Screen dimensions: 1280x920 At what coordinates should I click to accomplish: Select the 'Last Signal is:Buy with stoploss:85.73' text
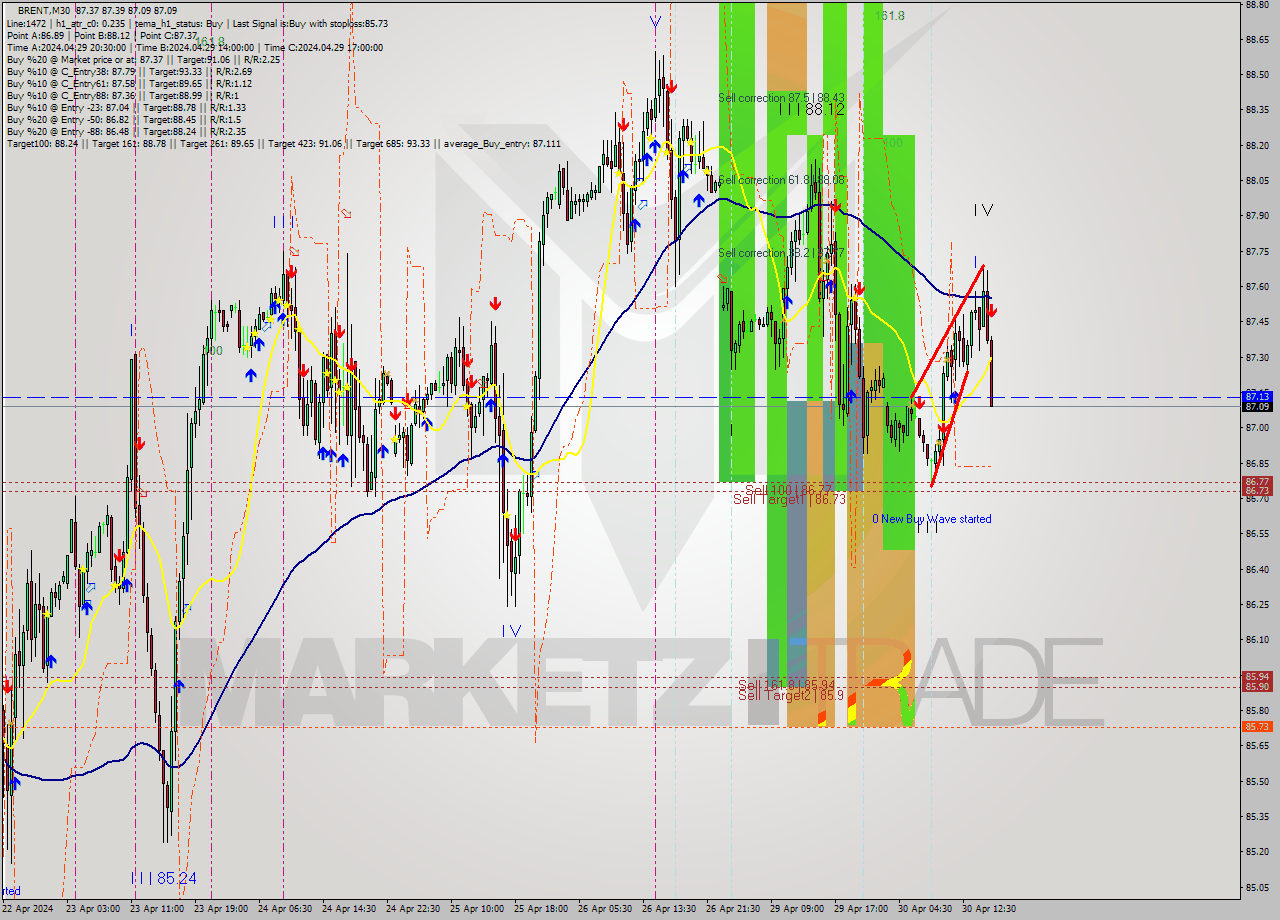coord(311,23)
